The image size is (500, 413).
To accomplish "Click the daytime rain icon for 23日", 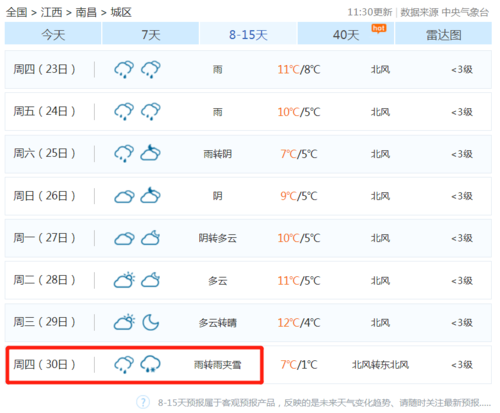I will [x=124, y=69].
